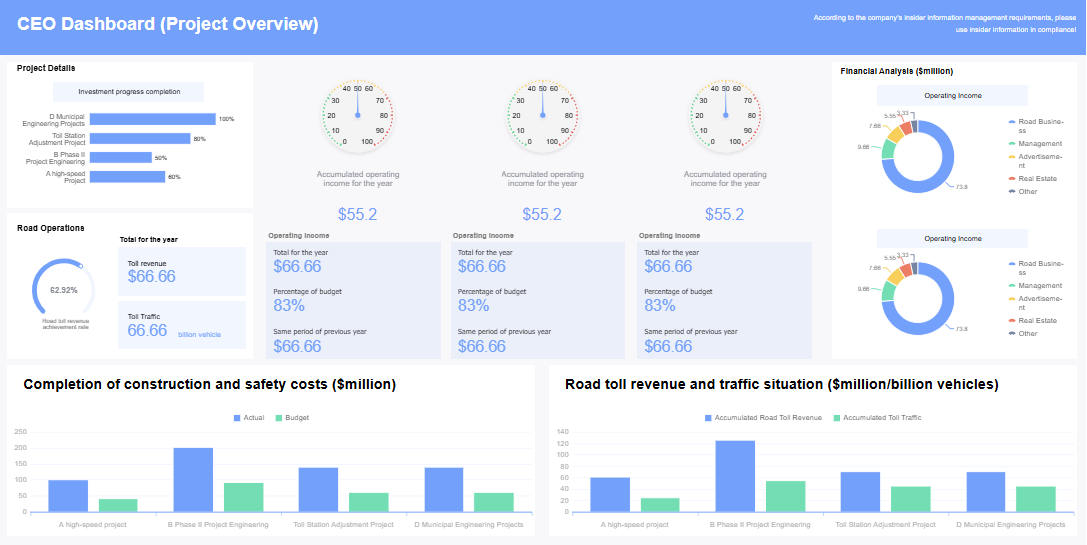
Task: Toggle Other legend in upper Operating Income donut
Action: pyautogui.click(x=1023, y=191)
